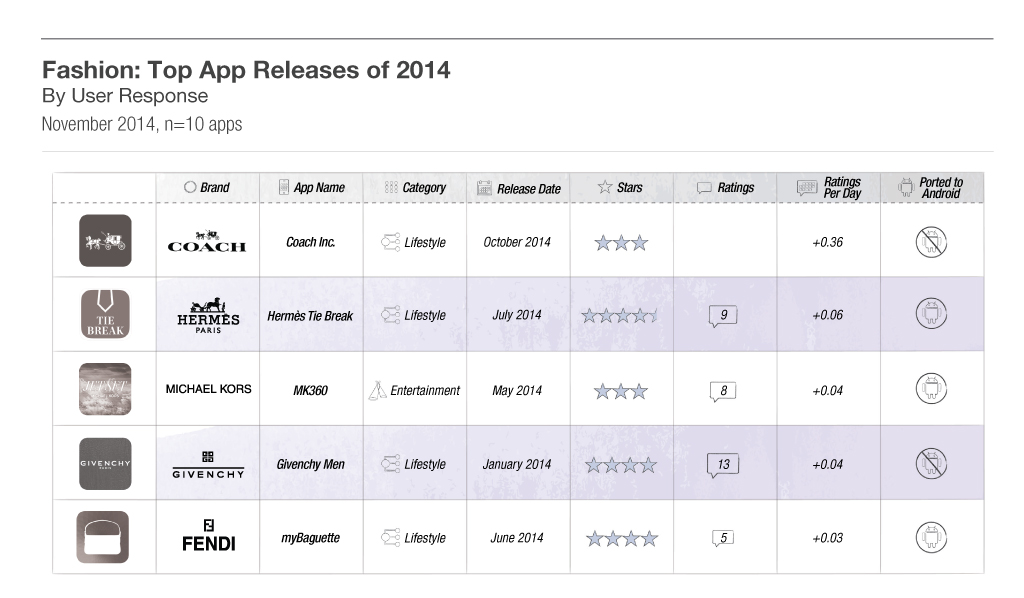
Task: Click the circle icon beside the Brand header
Action: pos(190,187)
